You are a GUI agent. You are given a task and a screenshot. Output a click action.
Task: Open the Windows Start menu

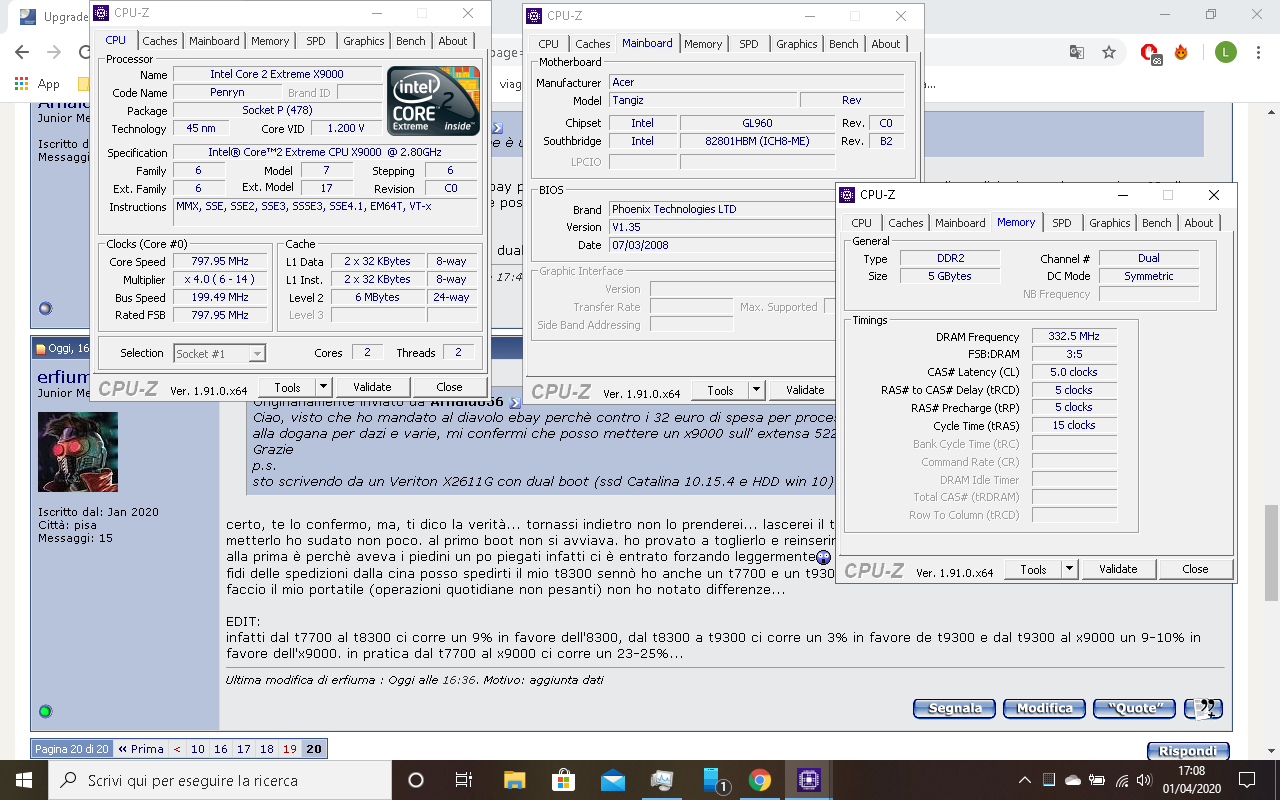tap(23, 780)
